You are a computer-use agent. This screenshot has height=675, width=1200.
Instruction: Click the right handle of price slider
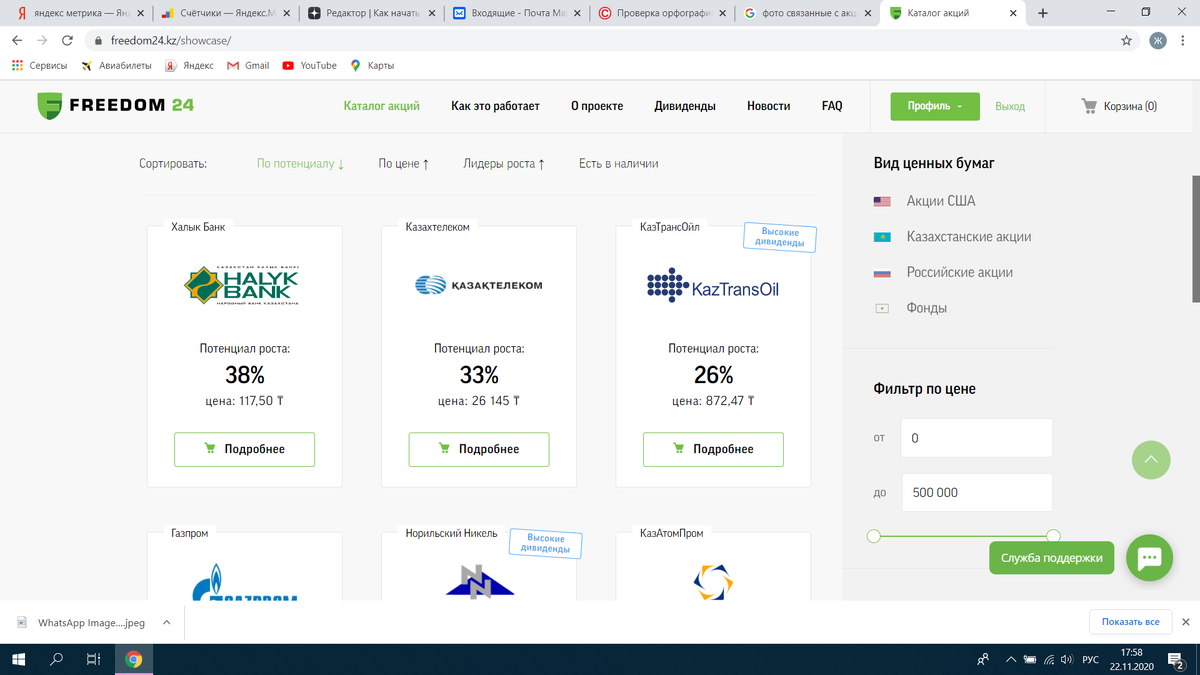pyautogui.click(x=1053, y=536)
